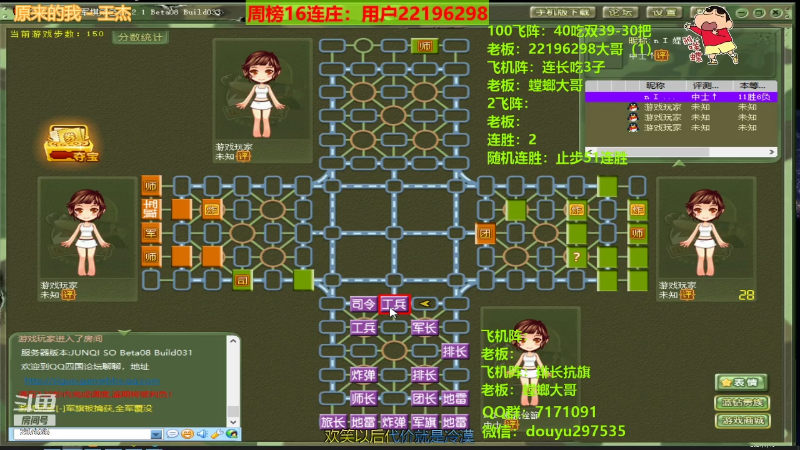
Task: Click into the chat message input field
Action: [80, 434]
